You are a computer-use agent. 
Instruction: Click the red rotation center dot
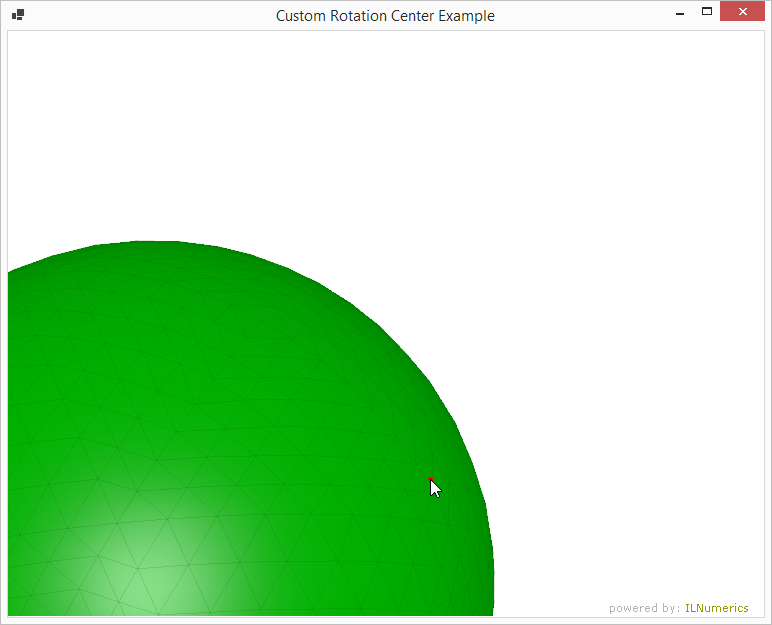430,479
